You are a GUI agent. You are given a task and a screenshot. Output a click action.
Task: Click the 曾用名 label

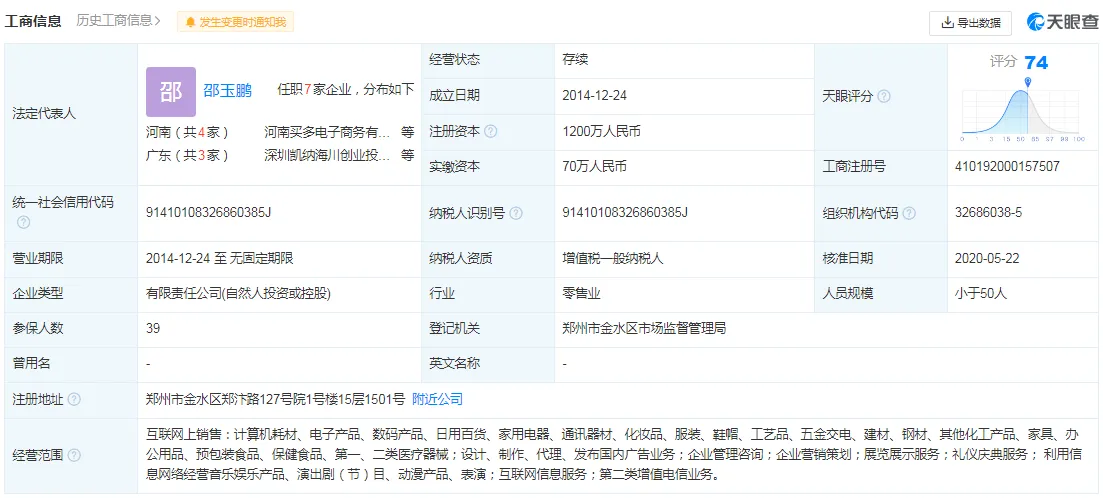(32, 364)
